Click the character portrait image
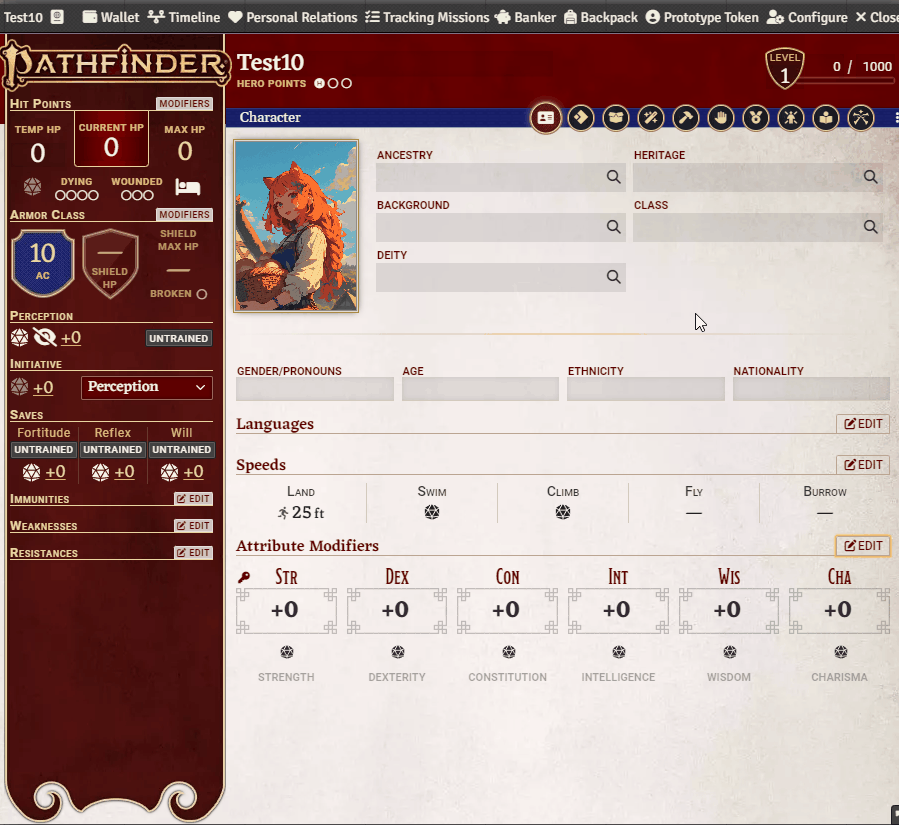Image resolution: width=899 pixels, height=825 pixels. pos(296,226)
